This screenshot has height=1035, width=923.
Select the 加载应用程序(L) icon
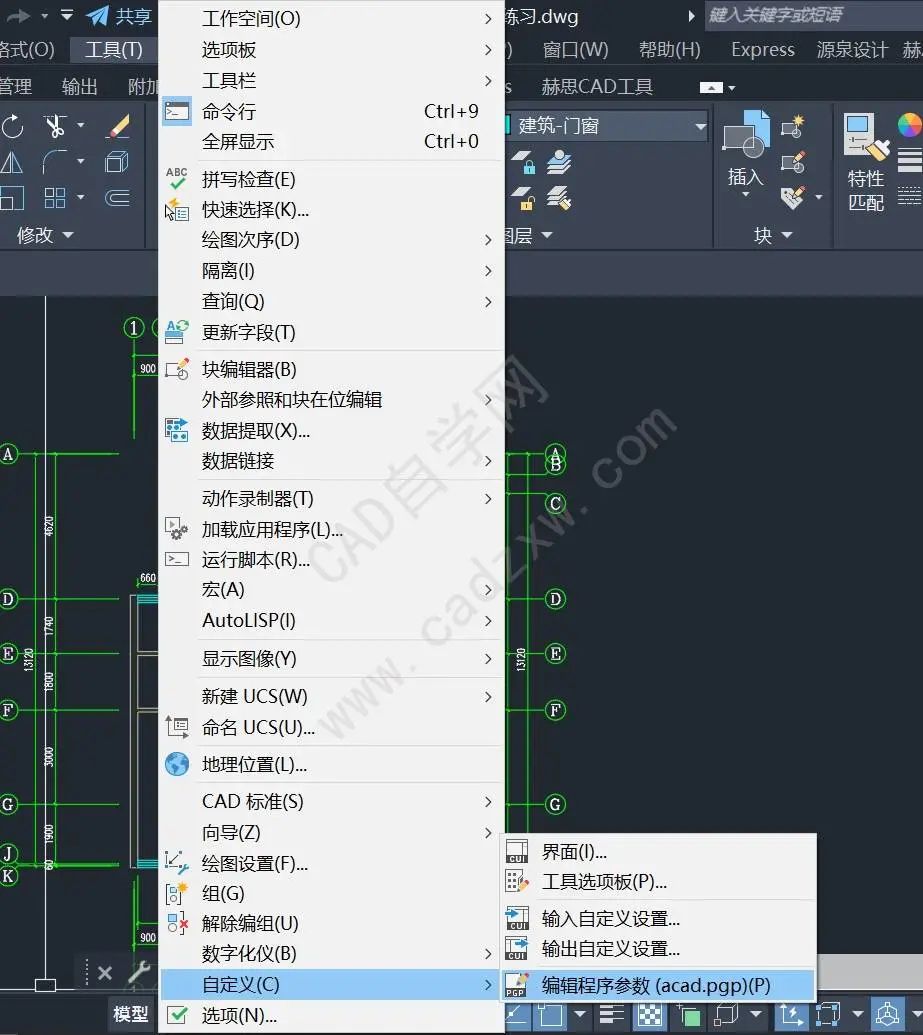tap(178, 530)
